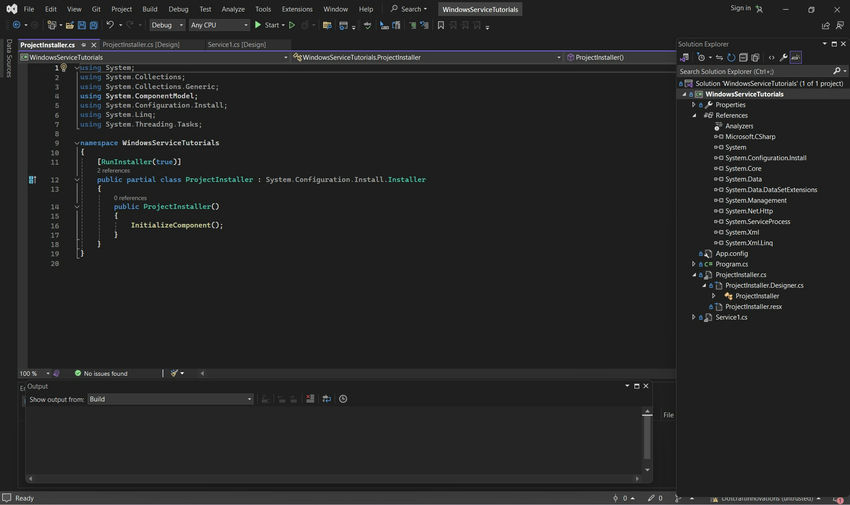Click the Save All toolbar icon

93,25
